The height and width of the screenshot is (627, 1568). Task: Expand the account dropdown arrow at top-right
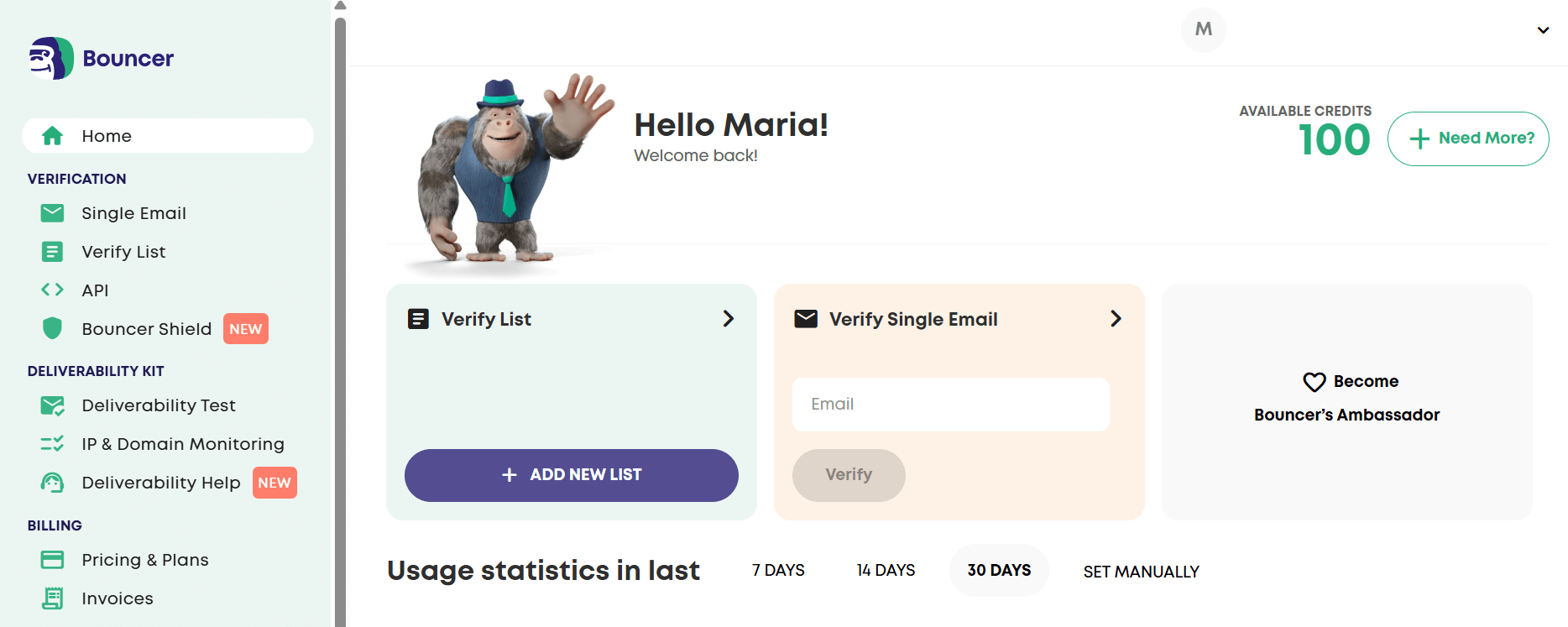1543,30
